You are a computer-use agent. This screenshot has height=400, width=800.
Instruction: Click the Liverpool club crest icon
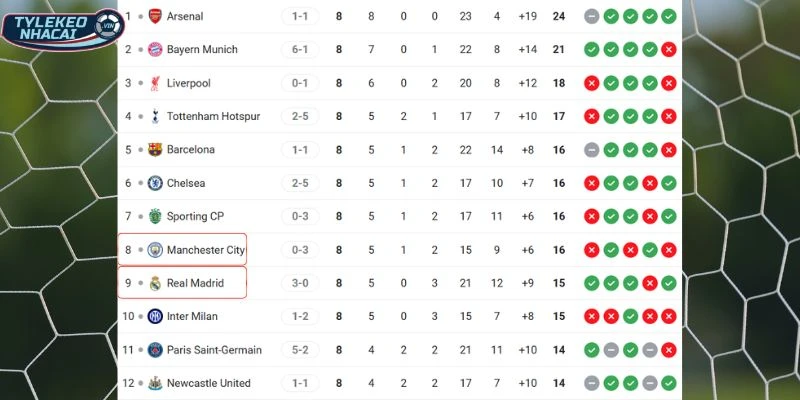click(154, 83)
